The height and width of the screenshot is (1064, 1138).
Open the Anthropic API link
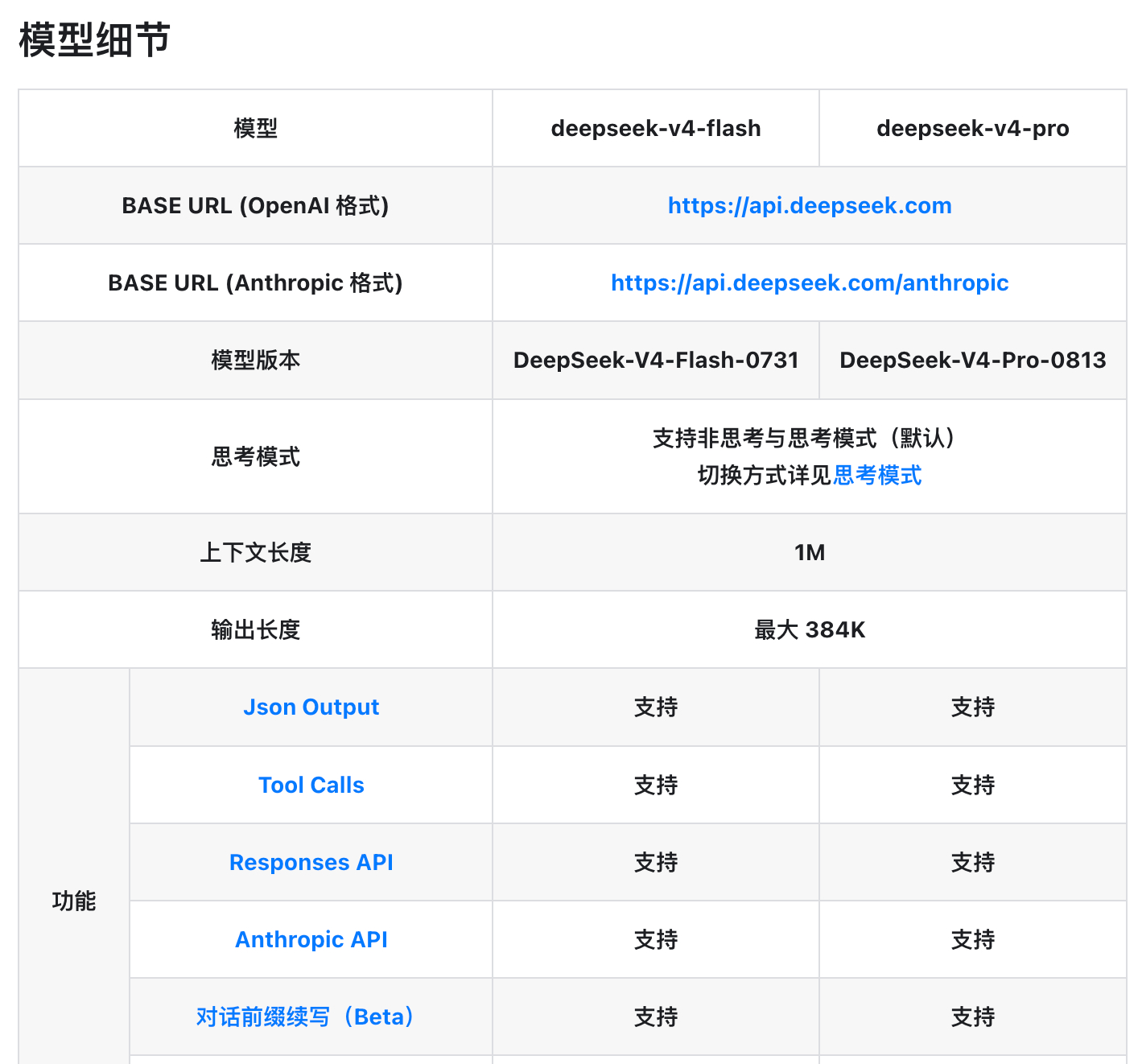(311, 940)
